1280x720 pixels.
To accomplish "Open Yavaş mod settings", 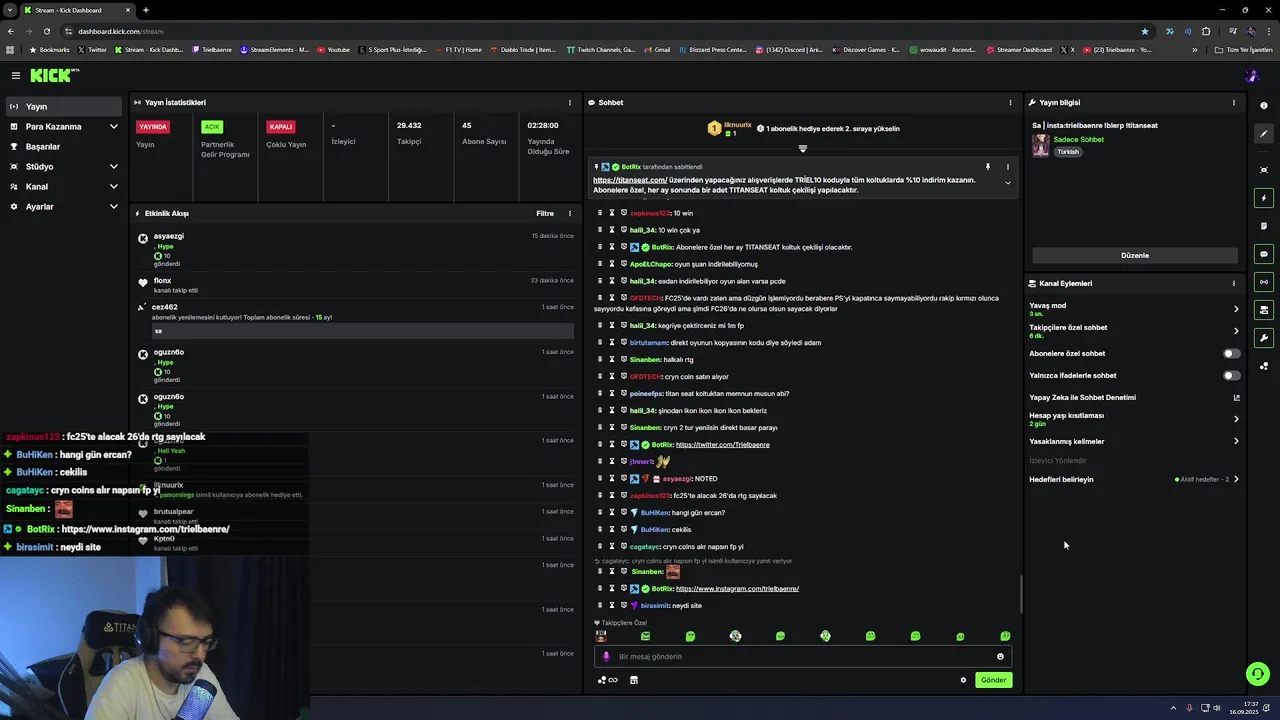I will click(1135, 309).
